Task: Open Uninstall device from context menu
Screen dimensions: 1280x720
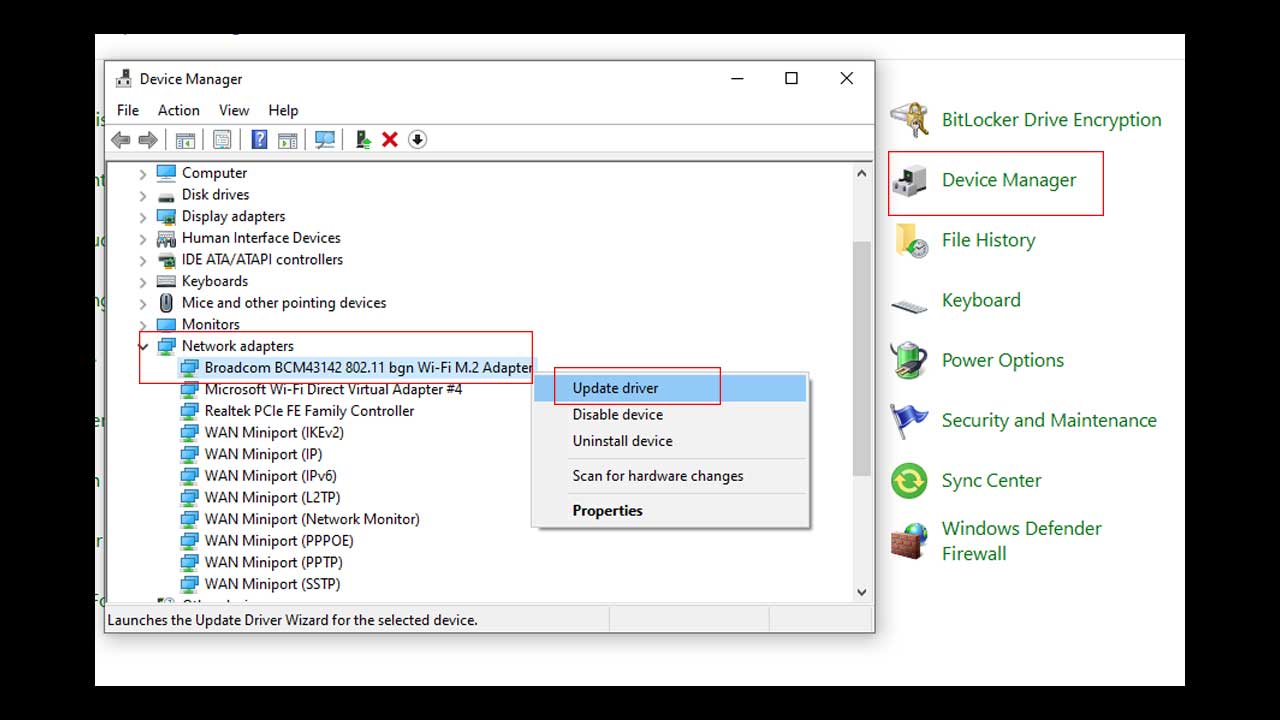Action: coord(622,440)
